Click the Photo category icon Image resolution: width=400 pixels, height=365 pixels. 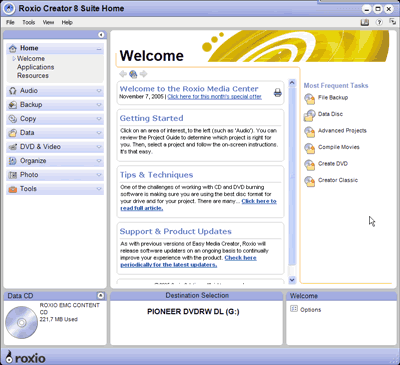[x=13, y=175]
